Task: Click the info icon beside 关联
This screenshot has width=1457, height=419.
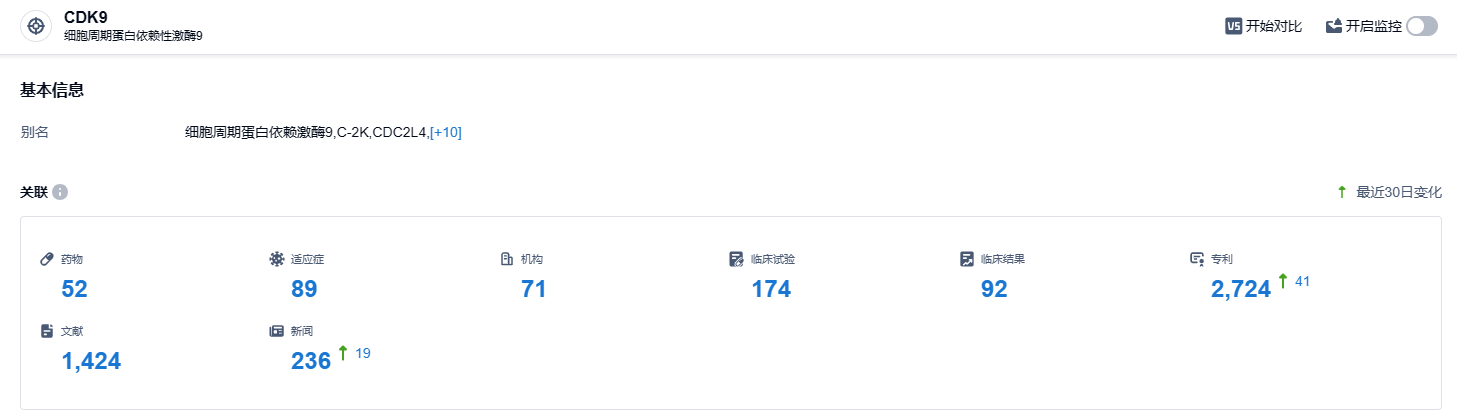Action: [60, 192]
